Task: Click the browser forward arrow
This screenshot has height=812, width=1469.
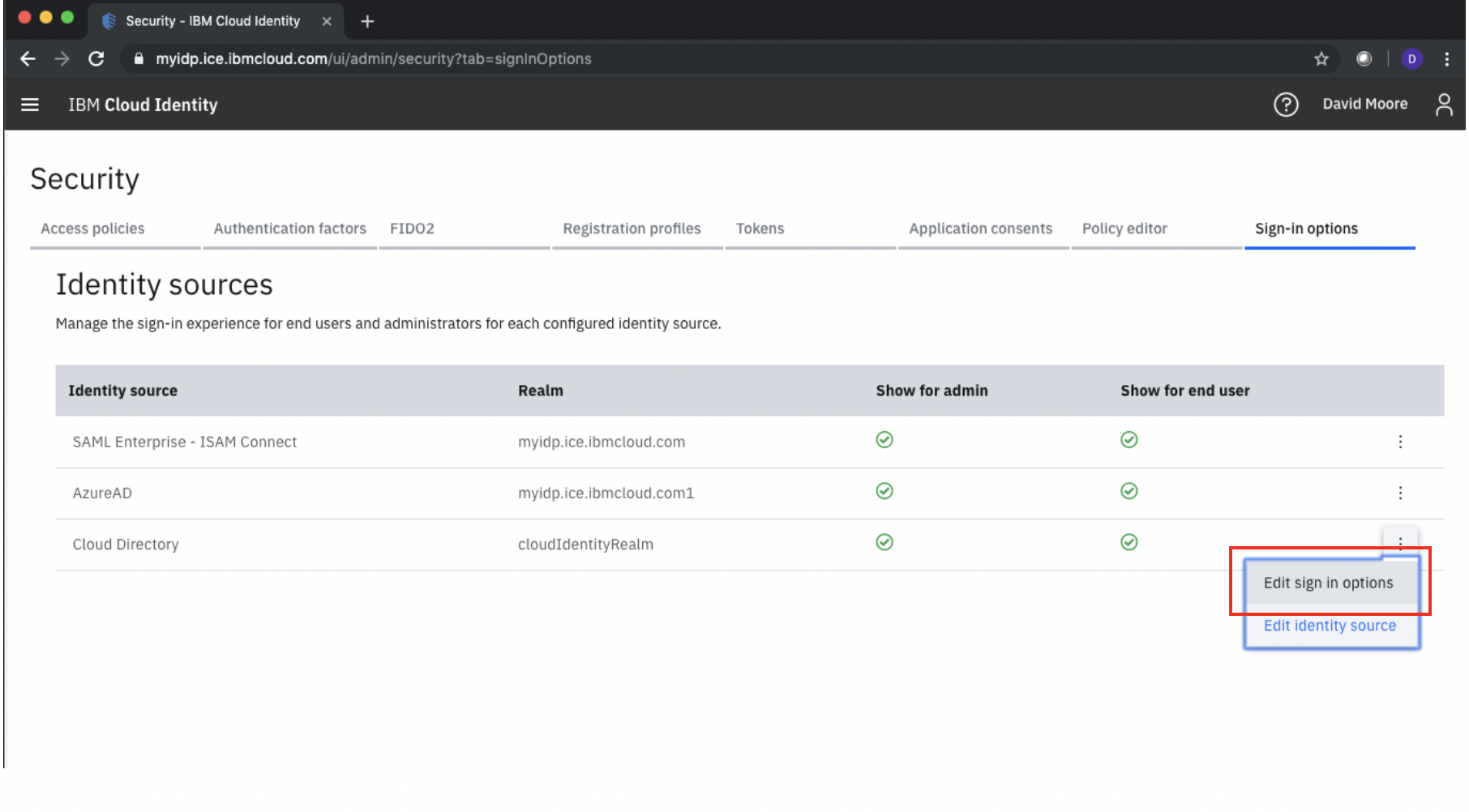Action: pyautogui.click(x=62, y=58)
